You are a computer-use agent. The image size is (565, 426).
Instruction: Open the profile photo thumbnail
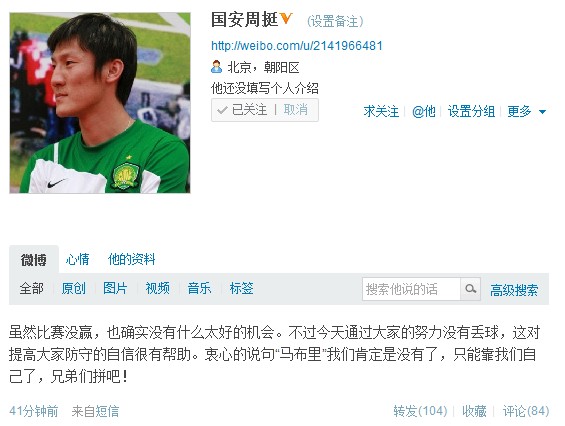click(x=100, y=103)
